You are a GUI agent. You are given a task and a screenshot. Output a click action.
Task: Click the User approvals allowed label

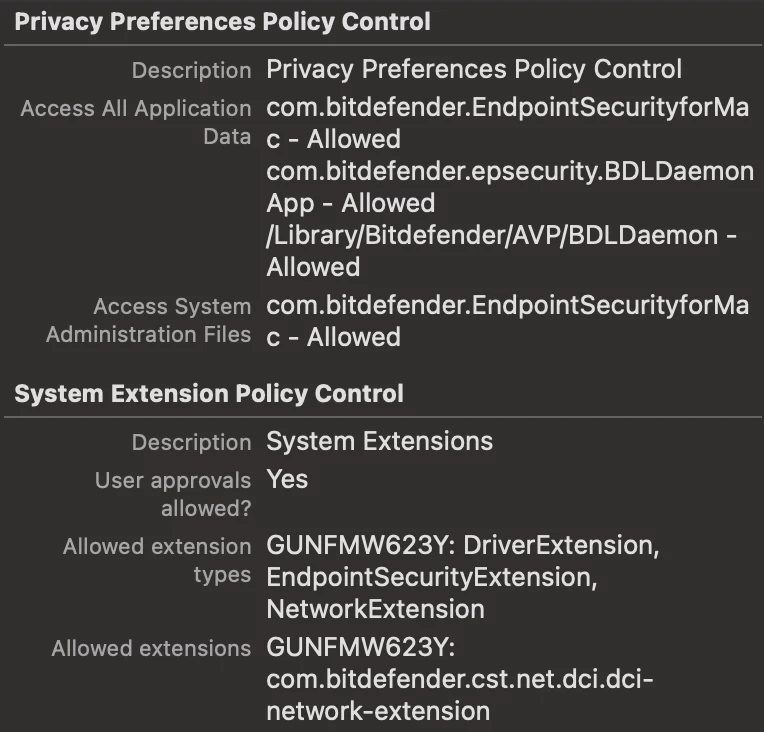click(x=173, y=494)
